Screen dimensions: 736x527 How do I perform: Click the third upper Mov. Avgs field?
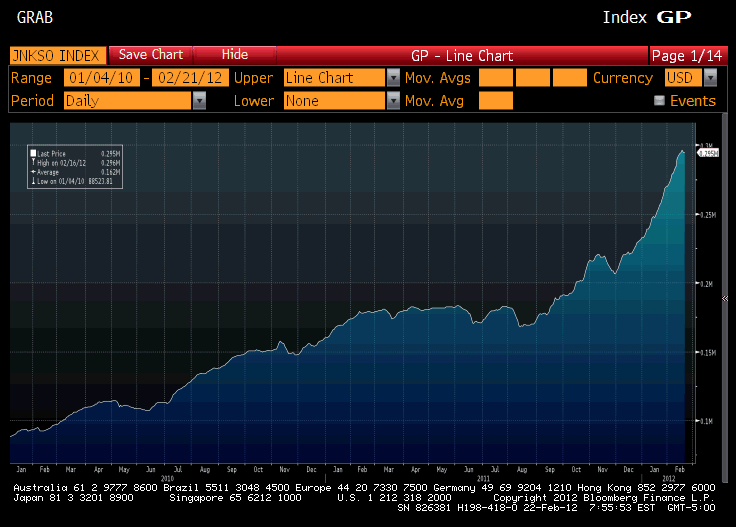point(570,78)
